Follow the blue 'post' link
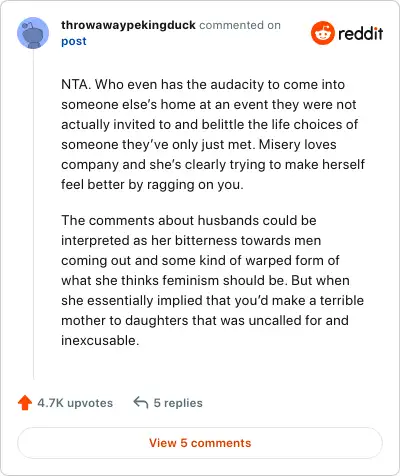 pyautogui.click(x=74, y=41)
